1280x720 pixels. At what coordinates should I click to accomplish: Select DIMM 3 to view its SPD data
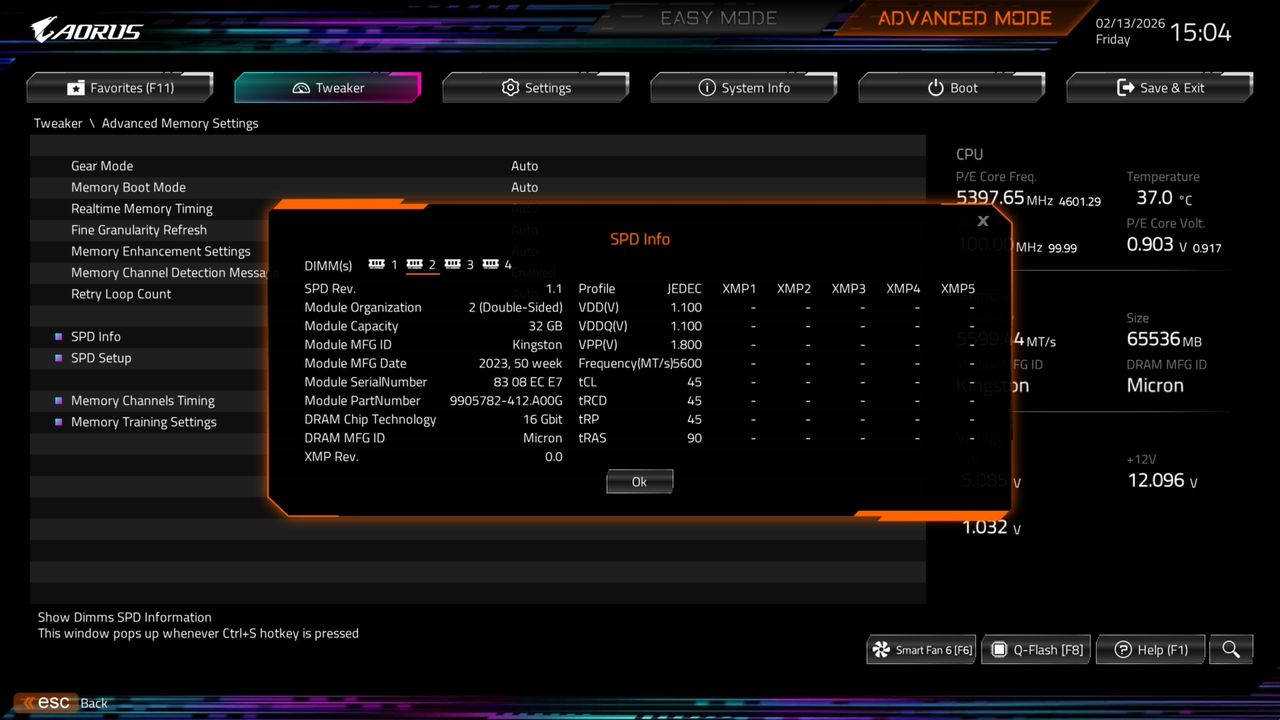pos(459,264)
